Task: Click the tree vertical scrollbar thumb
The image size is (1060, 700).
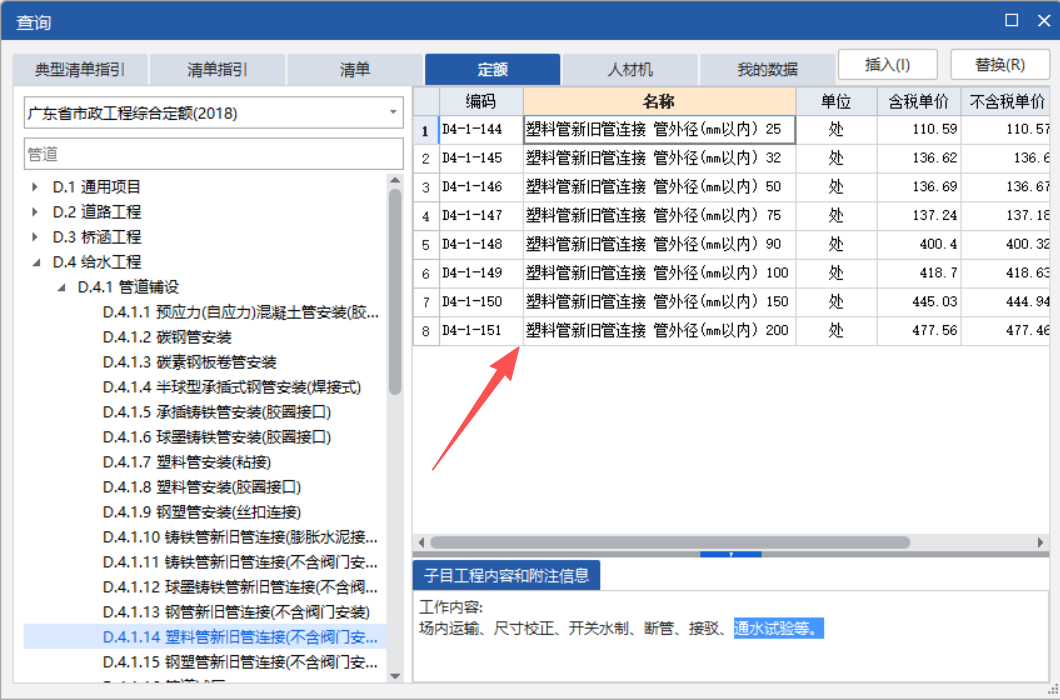Action: (395, 291)
